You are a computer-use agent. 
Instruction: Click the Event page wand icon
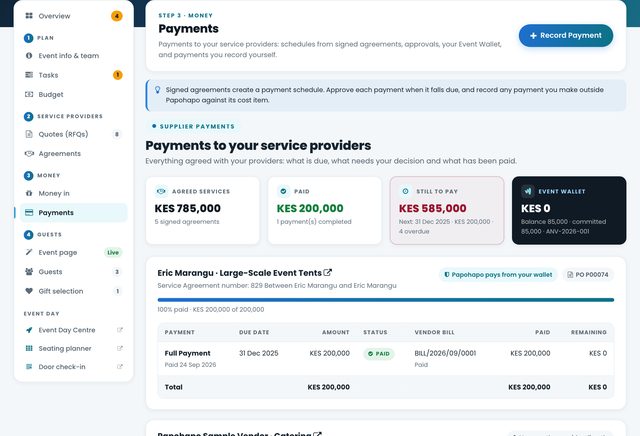click(x=29, y=252)
